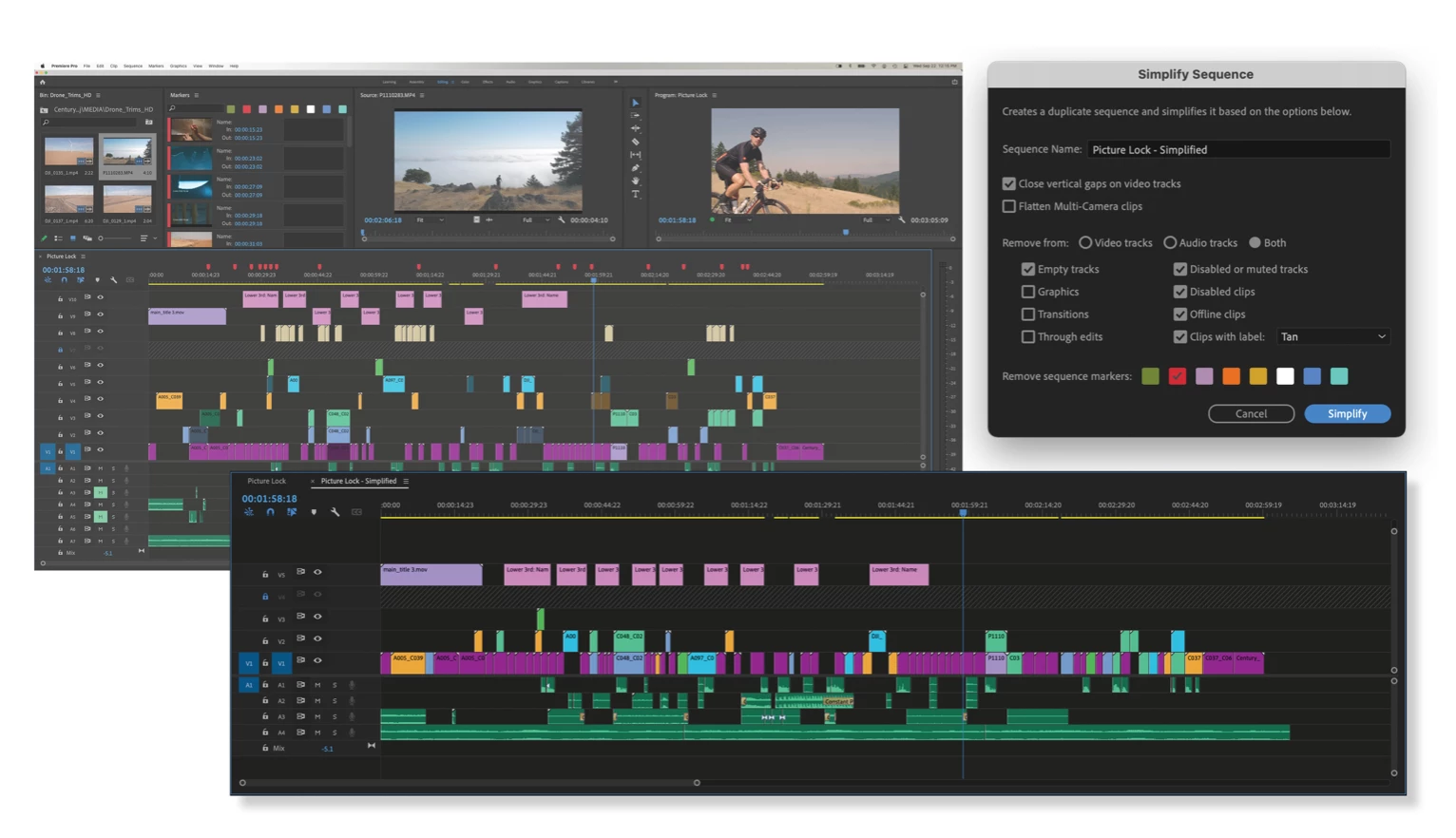Open wrench settings in Simplified timeline
Image resolution: width=1456 pixels, height=838 pixels.
pos(335,512)
